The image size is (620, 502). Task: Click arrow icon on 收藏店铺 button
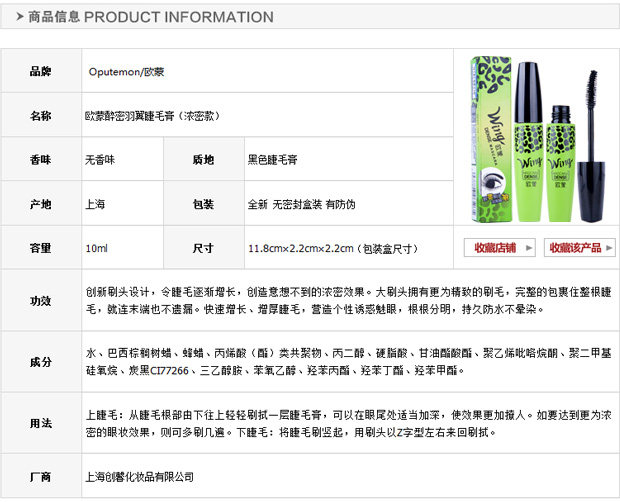pyautogui.click(x=529, y=248)
